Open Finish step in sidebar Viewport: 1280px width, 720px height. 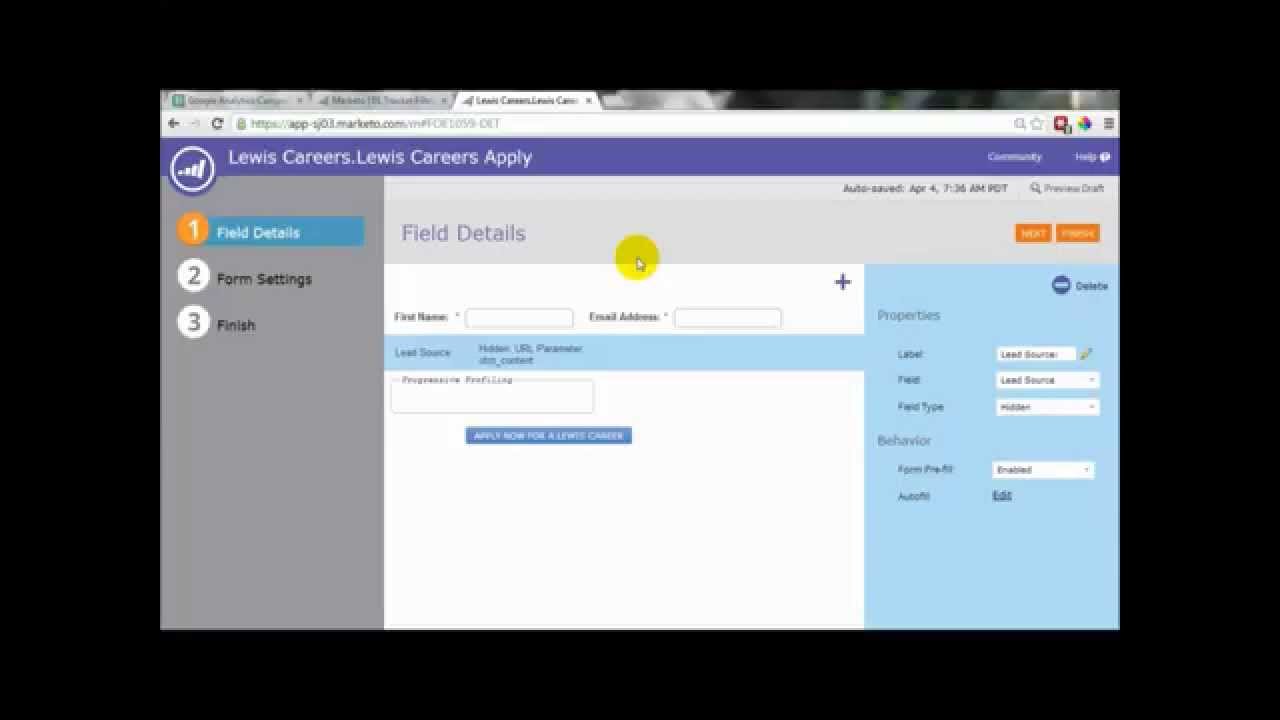tap(236, 325)
